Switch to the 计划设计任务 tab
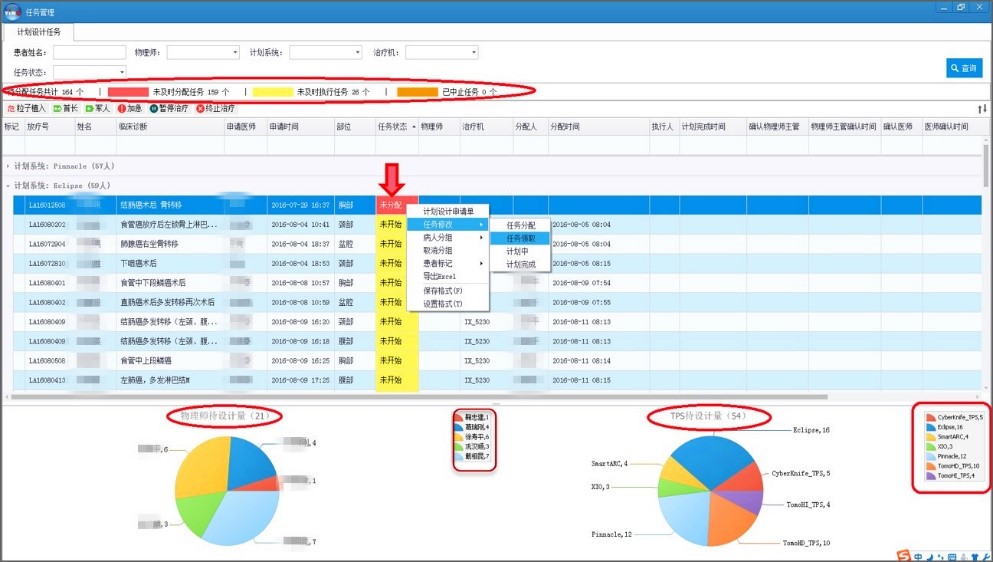Image resolution: width=993 pixels, height=562 pixels. pos(45,32)
